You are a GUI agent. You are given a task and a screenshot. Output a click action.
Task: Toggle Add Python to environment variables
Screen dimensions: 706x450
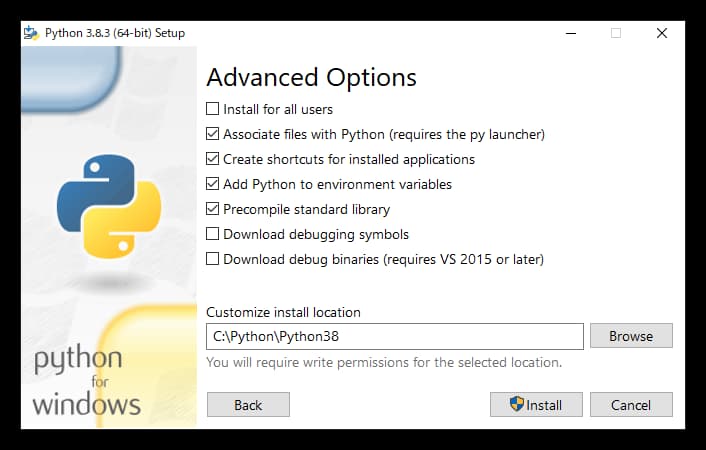tap(213, 184)
